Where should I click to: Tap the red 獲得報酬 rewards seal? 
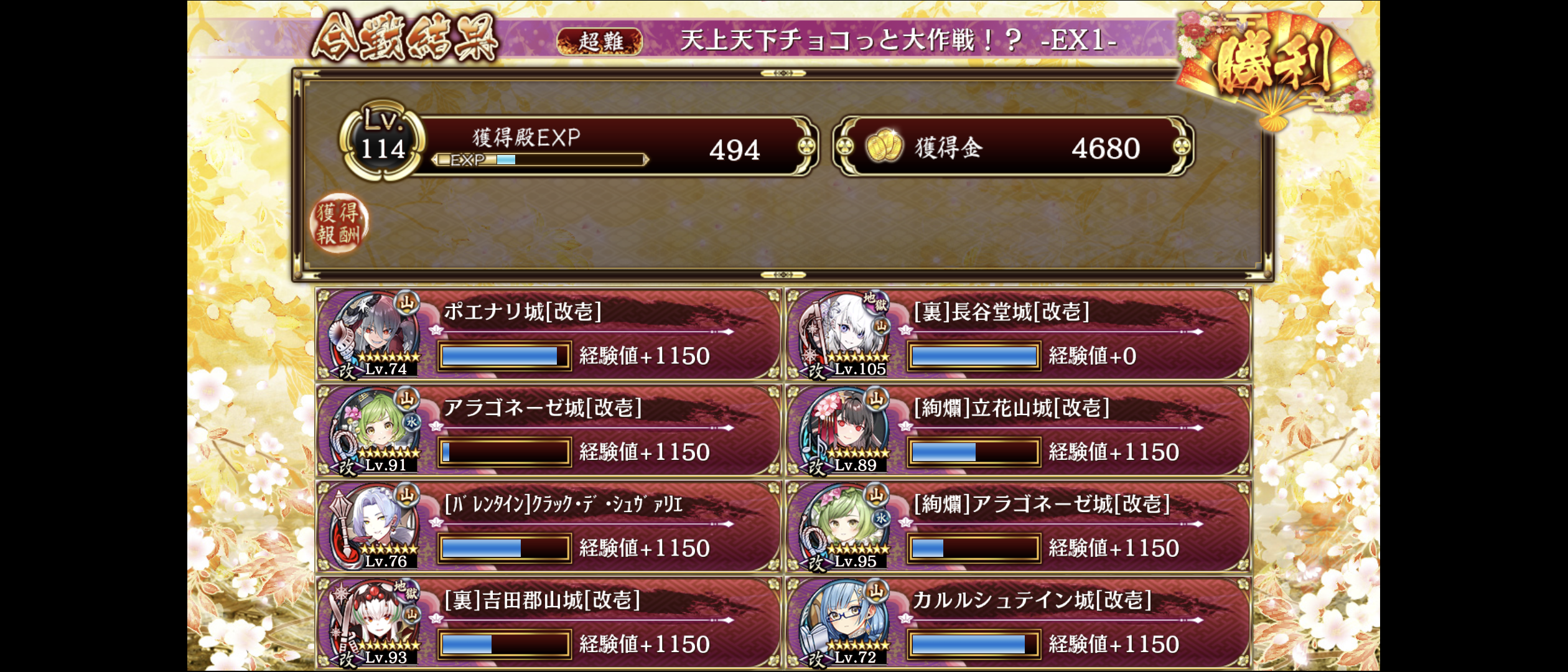tap(338, 223)
